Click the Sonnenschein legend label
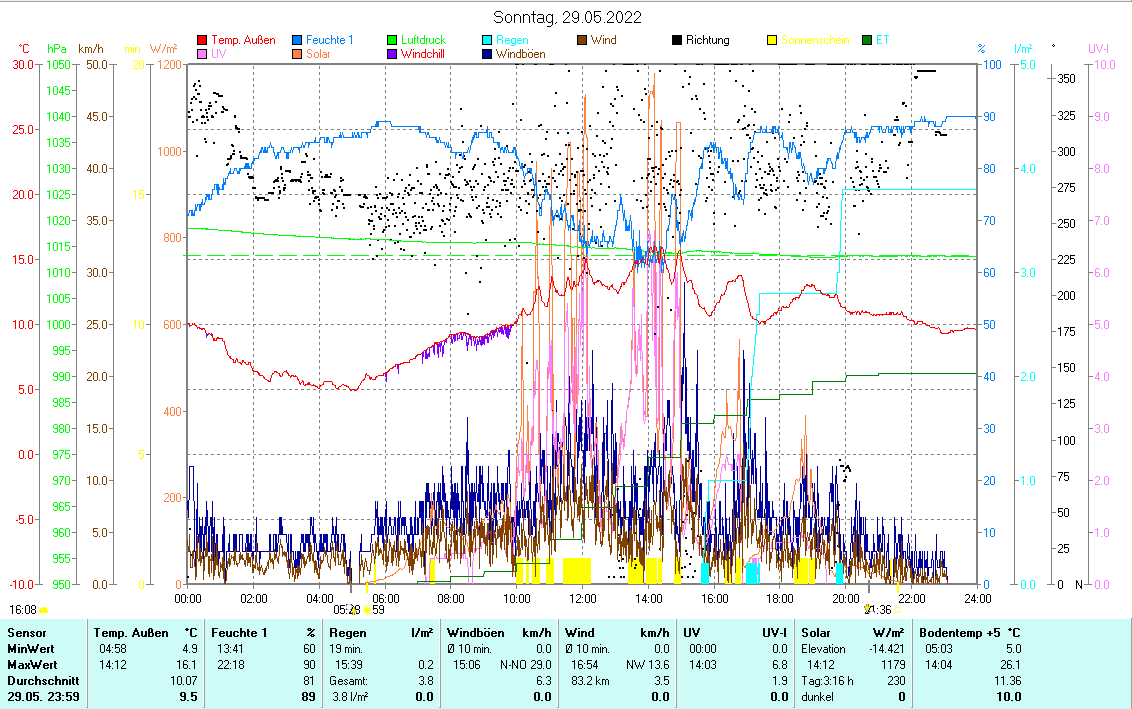Viewport: 1132px width, 709px height. (815, 40)
